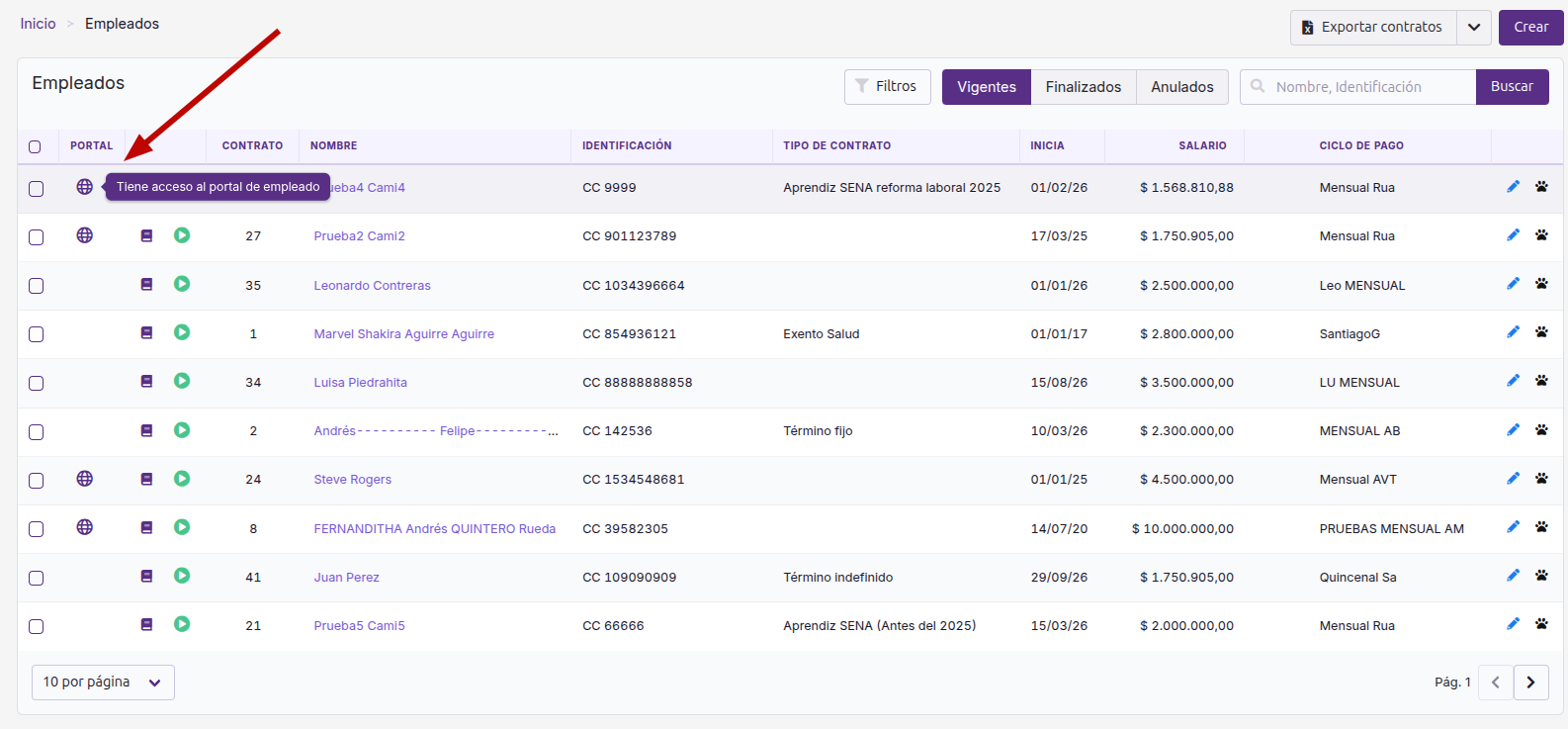This screenshot has height=729, width=1568.
Task: Click the green play icon for Luisa Piedrahita
Action: click(x=182, y=381)
